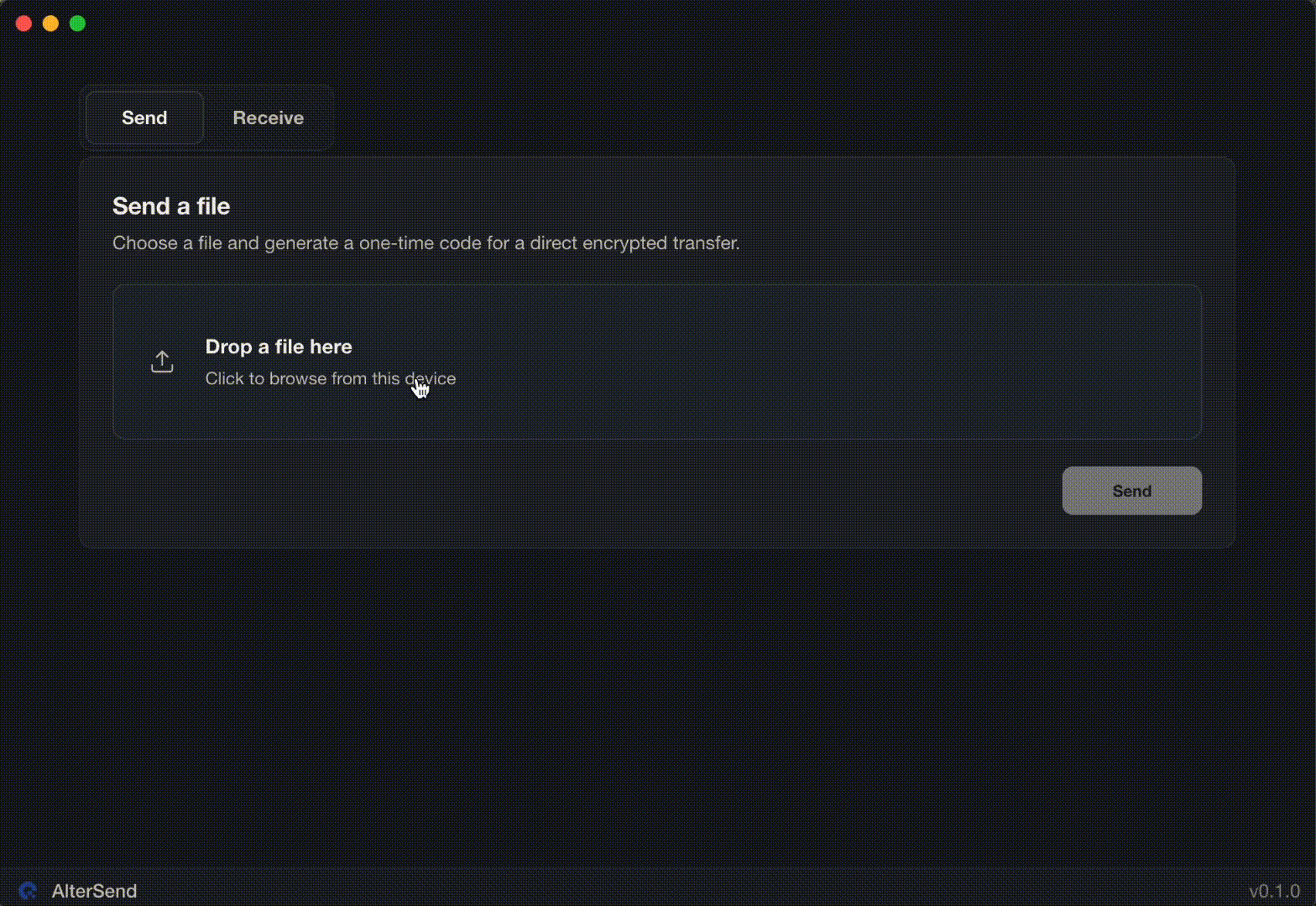Click the "Drop a file here" label
Viewport: 1316px width, 906px height.
(279, 347)
